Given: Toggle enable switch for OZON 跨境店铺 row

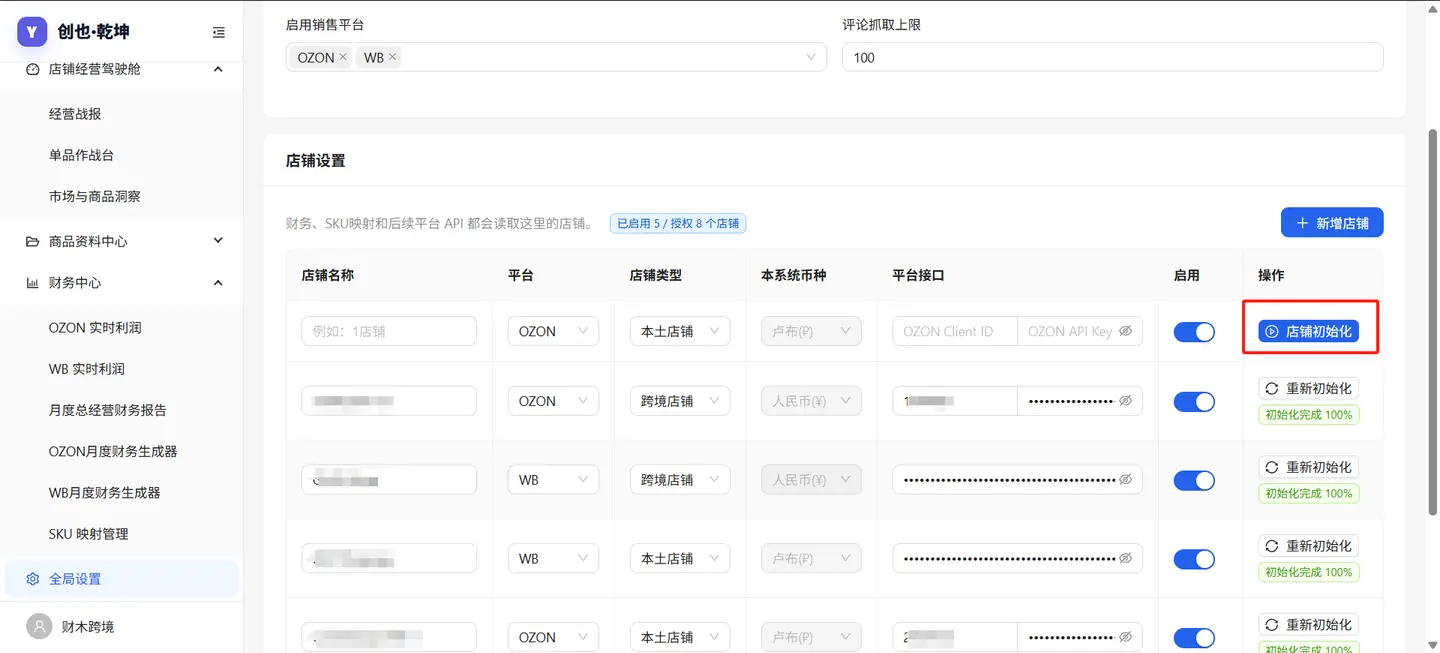Looking at the screenshot, I should [1193, 402].
